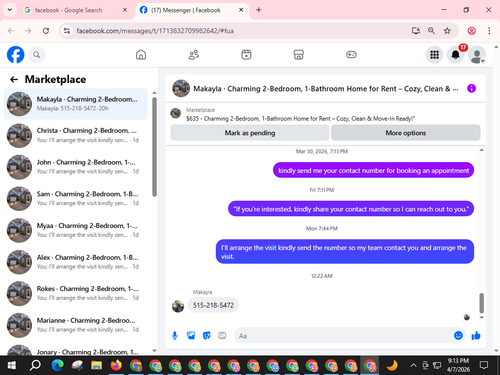The height and width of the screenshot is (375, 500).
Task: Send a thumbs-up like
Action: (x=476, y=335)
